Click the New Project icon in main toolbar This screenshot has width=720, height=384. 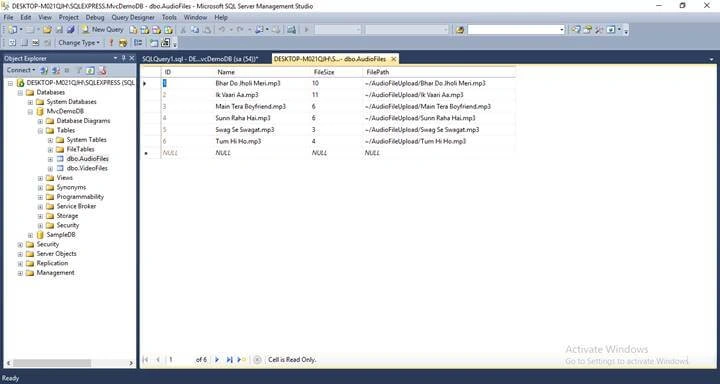[12, 29]
